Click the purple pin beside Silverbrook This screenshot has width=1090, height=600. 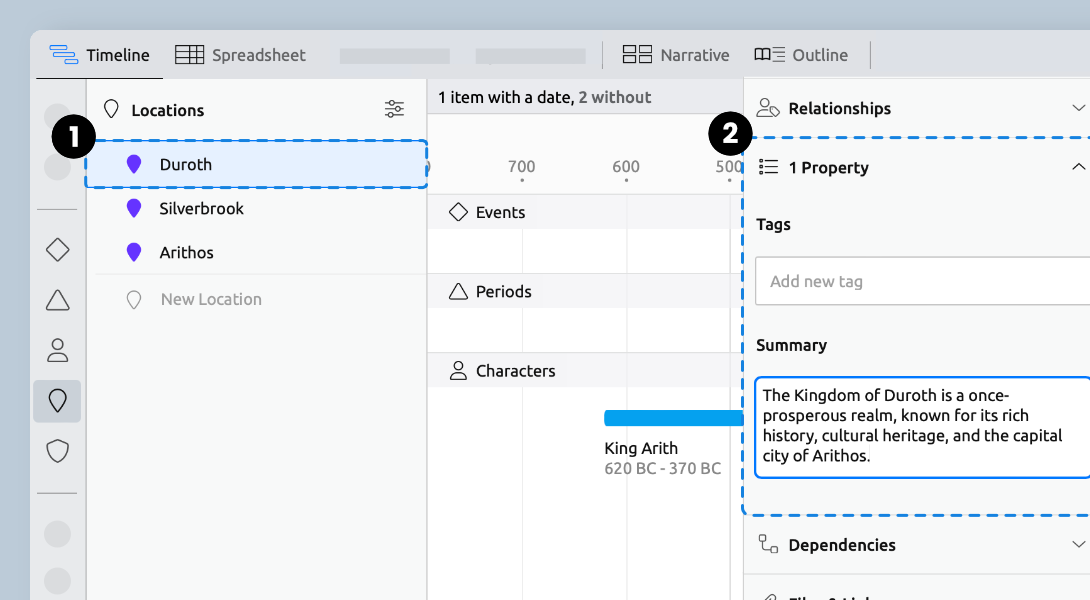coord(134,209)
